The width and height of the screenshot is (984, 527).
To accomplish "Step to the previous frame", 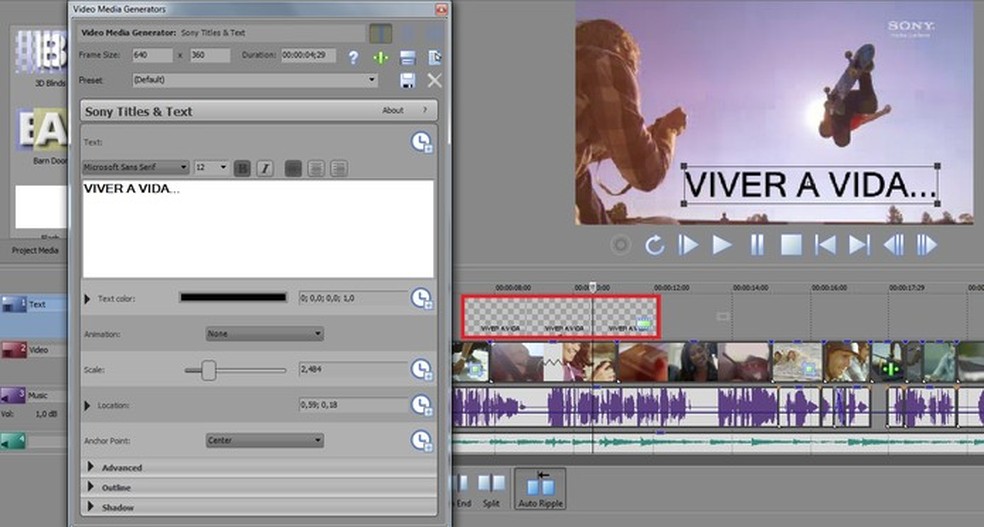I will click(894, 245).
